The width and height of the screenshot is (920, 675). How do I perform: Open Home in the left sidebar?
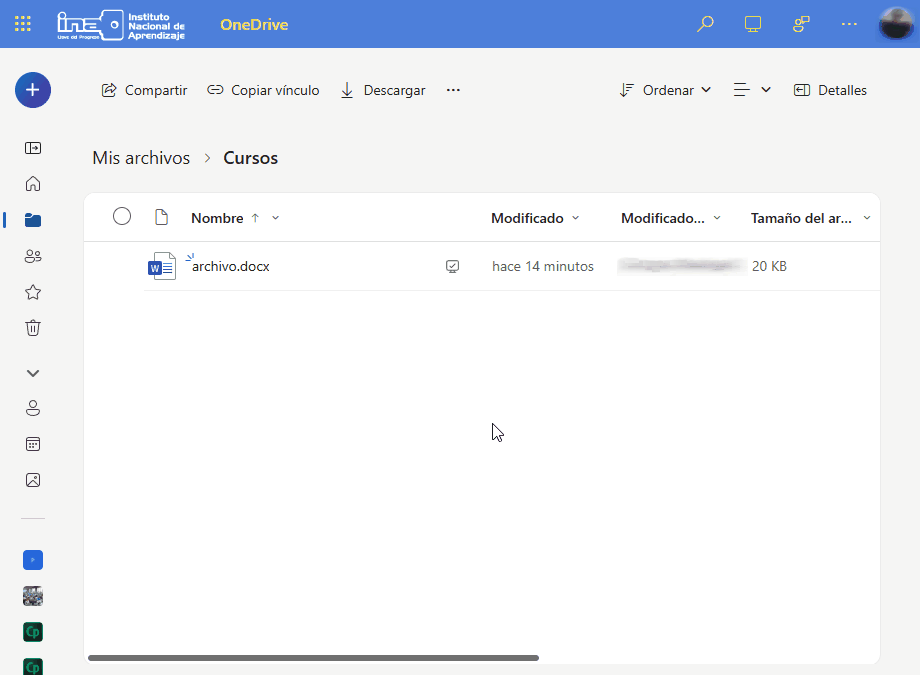pos(33,184)
